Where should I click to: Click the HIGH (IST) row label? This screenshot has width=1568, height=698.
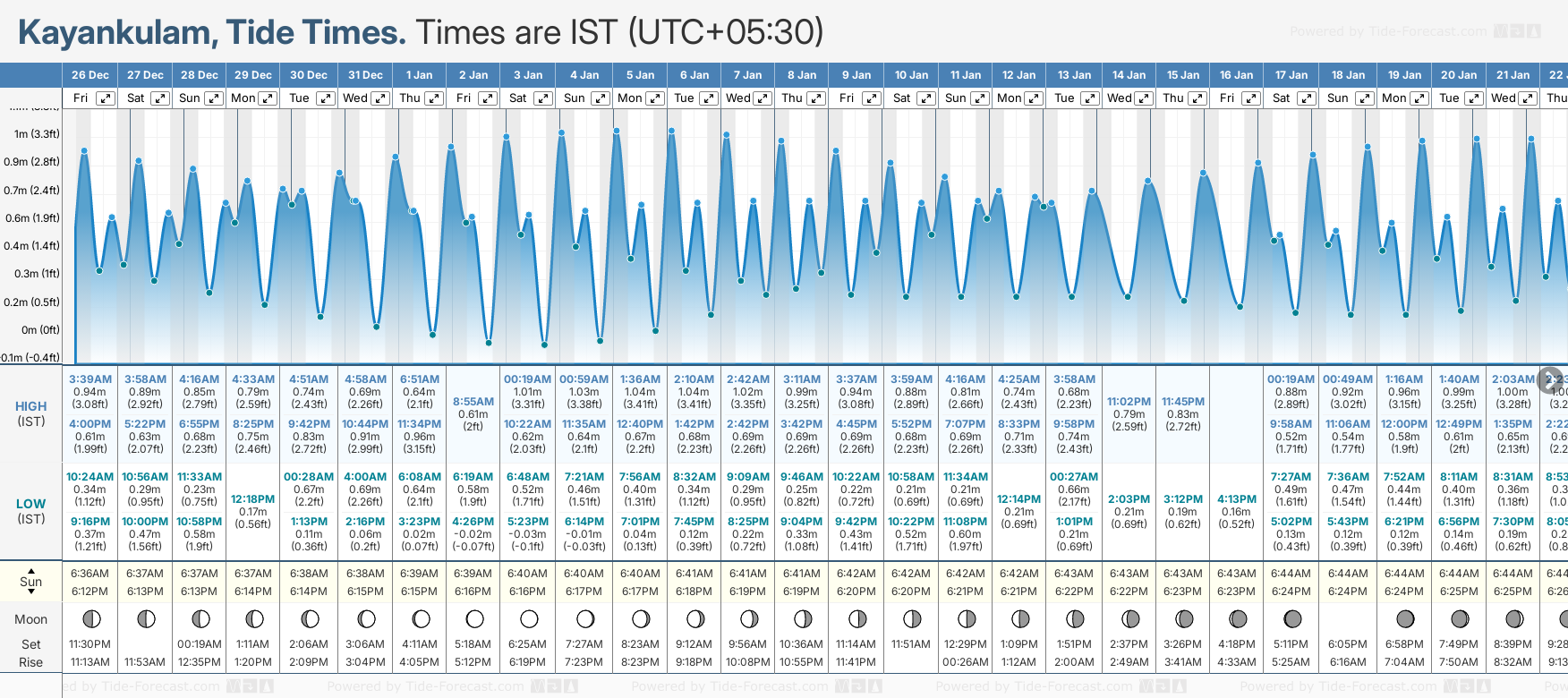click(x=31, y=413)
